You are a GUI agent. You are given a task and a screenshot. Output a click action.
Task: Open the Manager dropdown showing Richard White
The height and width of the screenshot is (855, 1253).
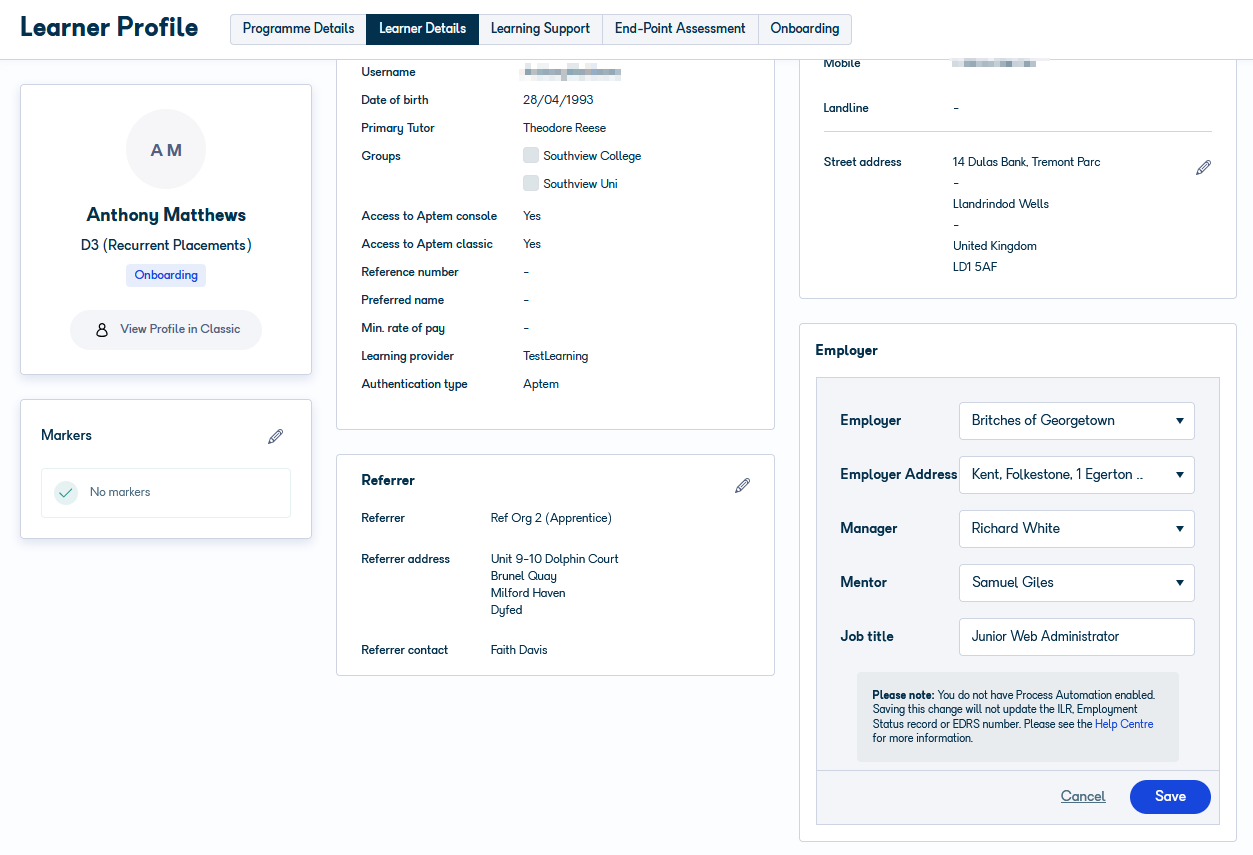point(1076,528)
